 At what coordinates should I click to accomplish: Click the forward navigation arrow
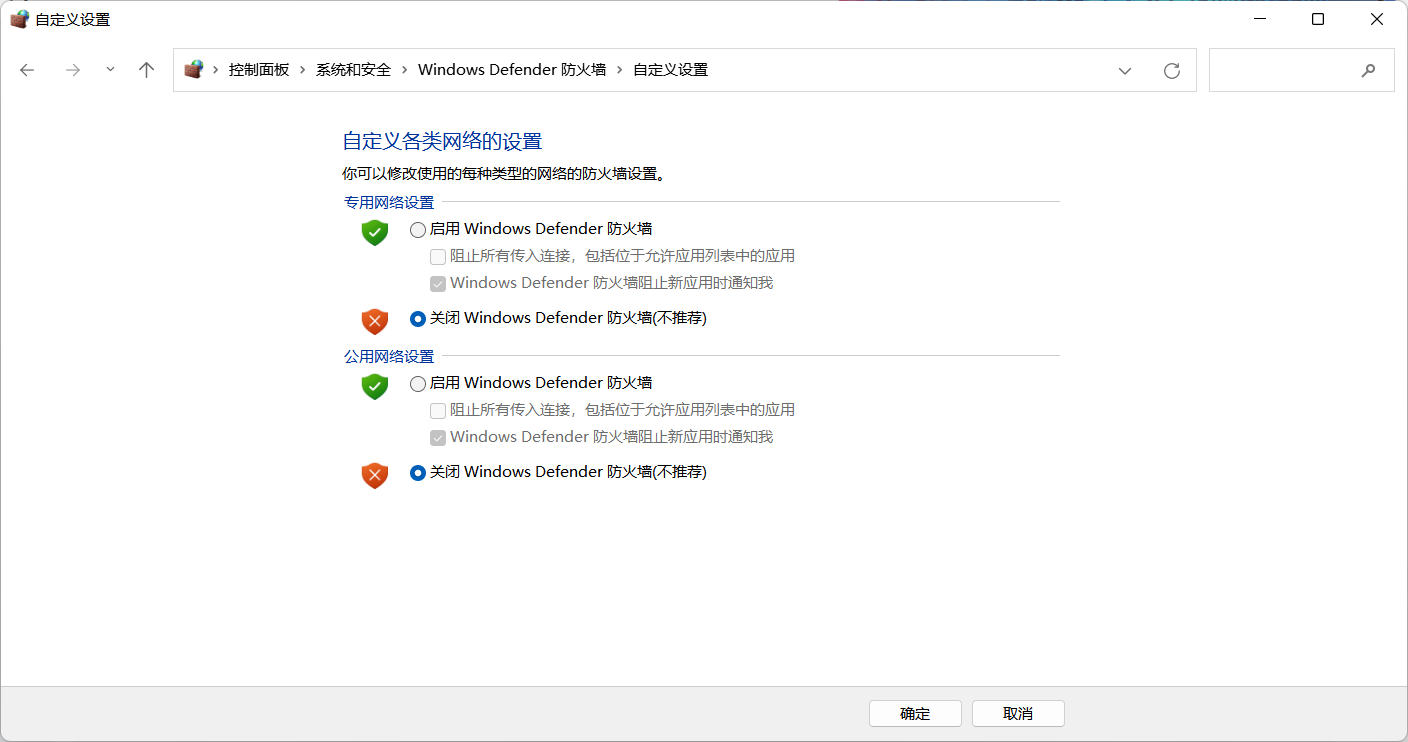coord(72,70)
